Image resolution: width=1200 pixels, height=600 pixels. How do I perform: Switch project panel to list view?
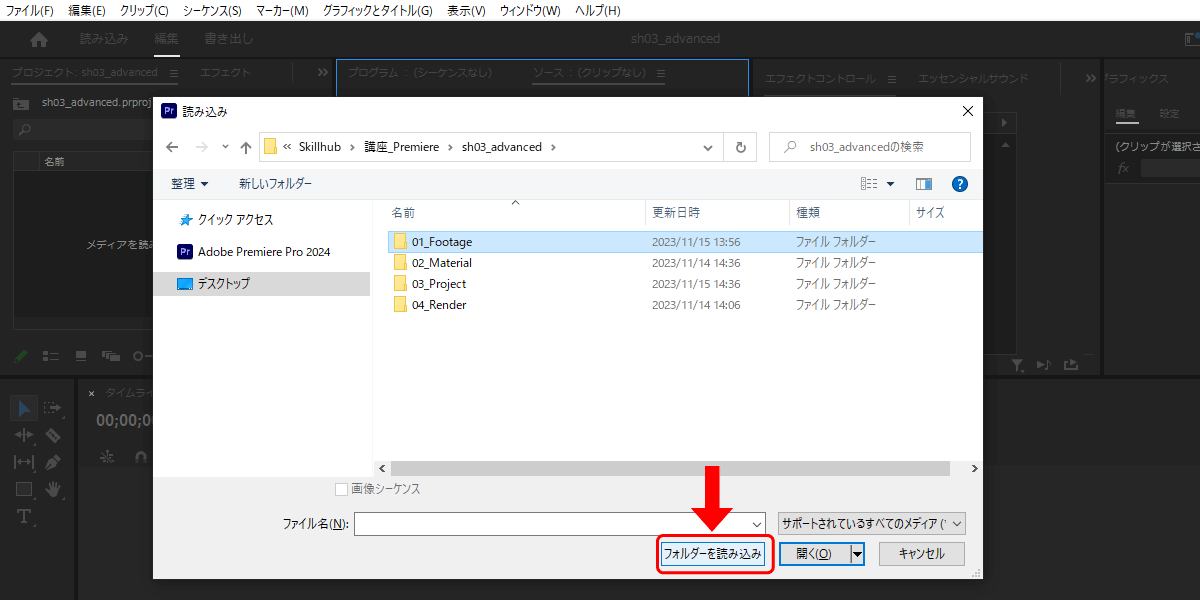coord(51,356)
